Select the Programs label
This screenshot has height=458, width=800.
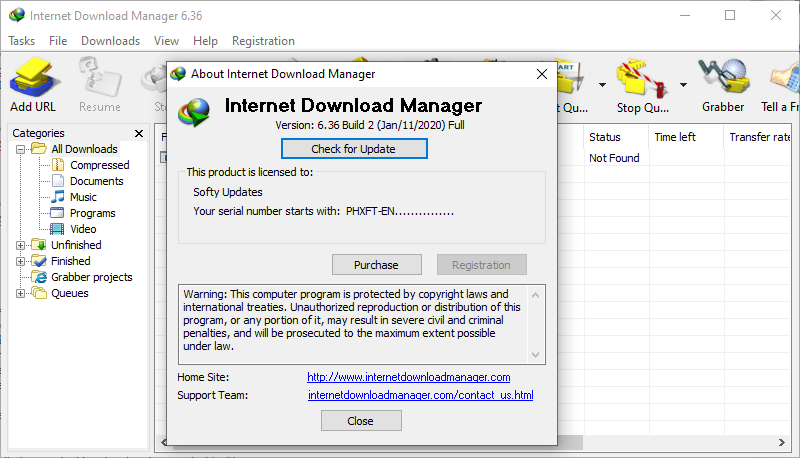pyautogui.click(x=92, y=213)
